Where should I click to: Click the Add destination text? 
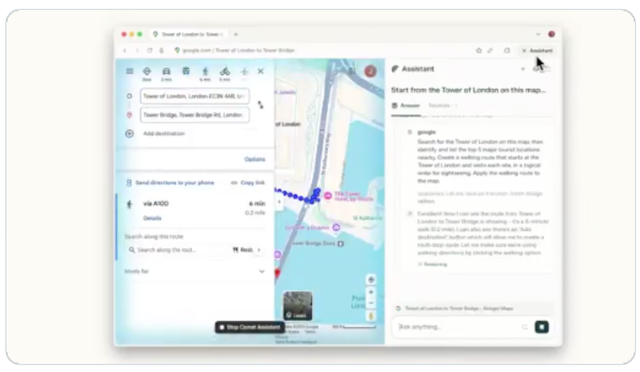click(x=164, y=134)
